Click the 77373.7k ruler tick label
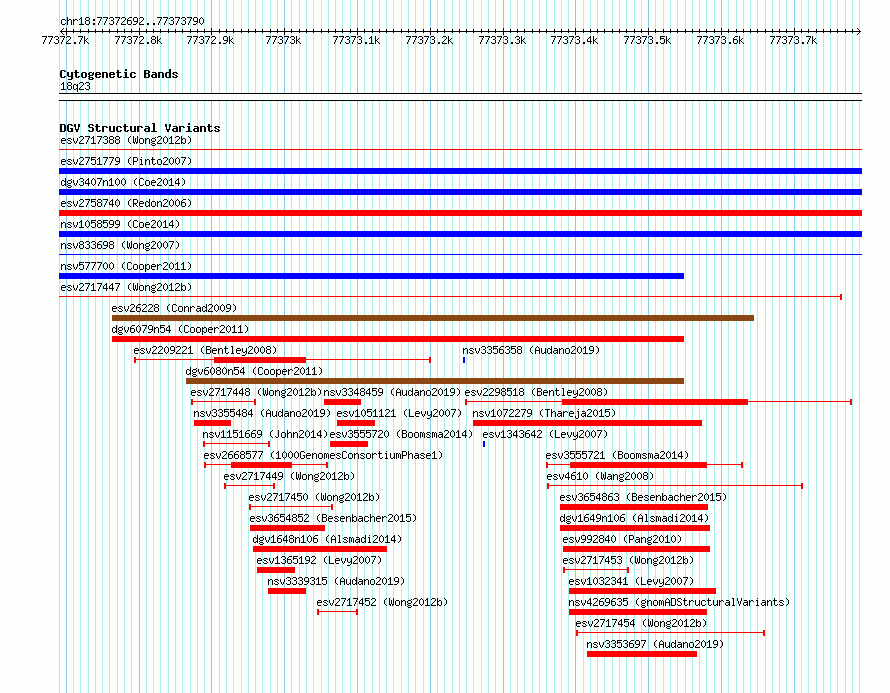Image resolution: width=890 pixels, height=693 pixels. point(793,40)
